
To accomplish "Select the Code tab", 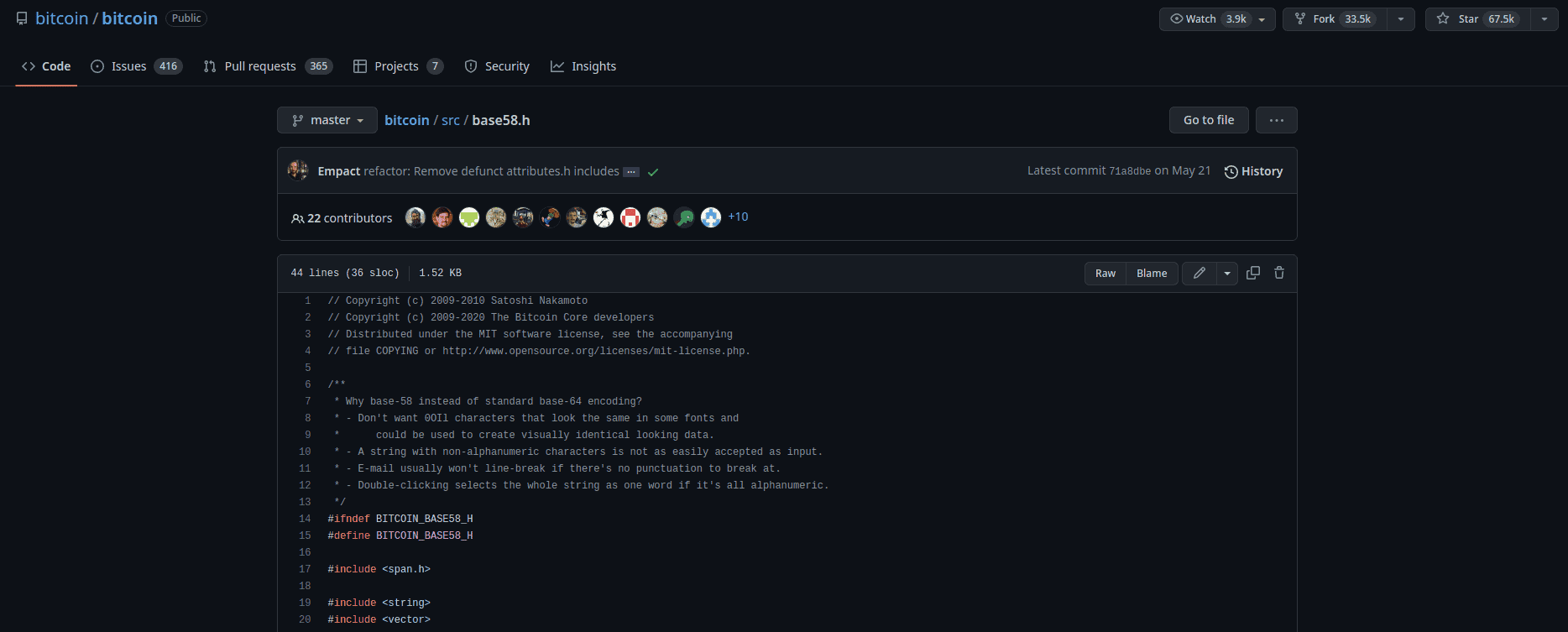I will click(x=46, y=66).
